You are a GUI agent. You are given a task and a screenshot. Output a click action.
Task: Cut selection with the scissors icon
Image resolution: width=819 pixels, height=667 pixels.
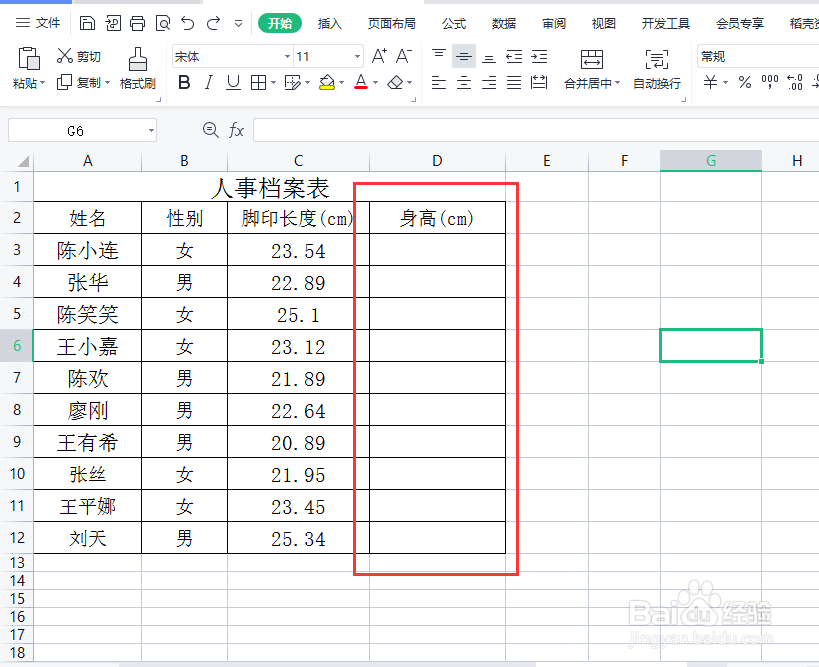tap(65, 56)
